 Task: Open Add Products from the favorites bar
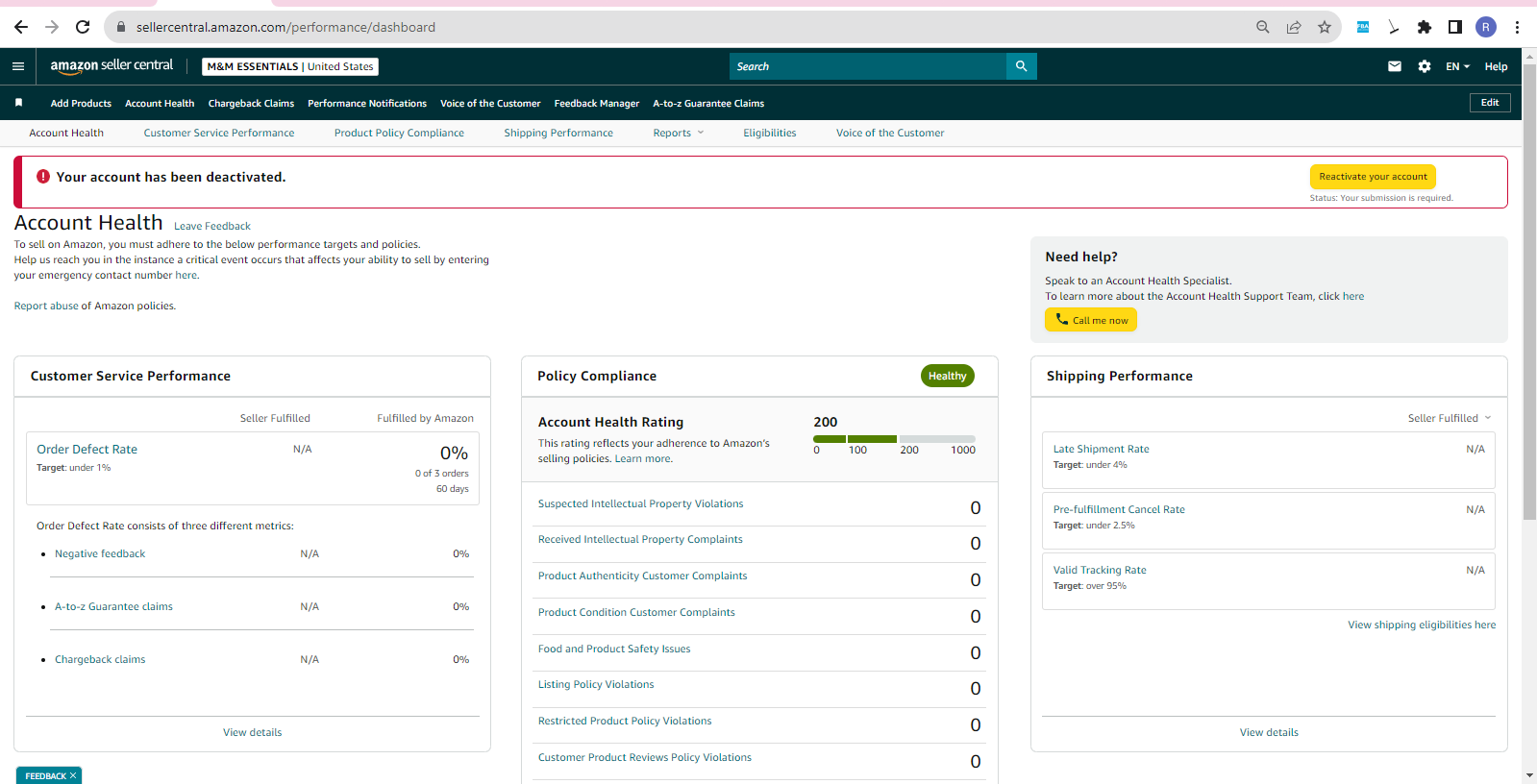(81, 104)
